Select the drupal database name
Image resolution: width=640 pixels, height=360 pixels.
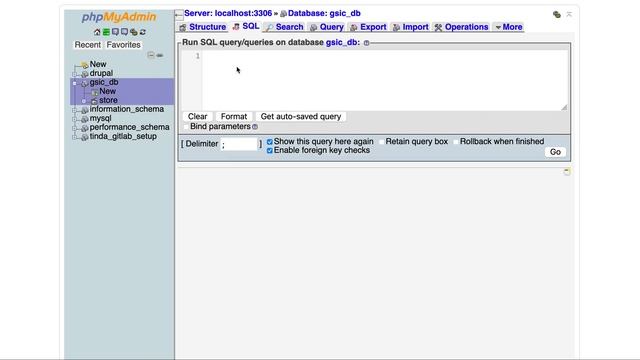point(101,73)
